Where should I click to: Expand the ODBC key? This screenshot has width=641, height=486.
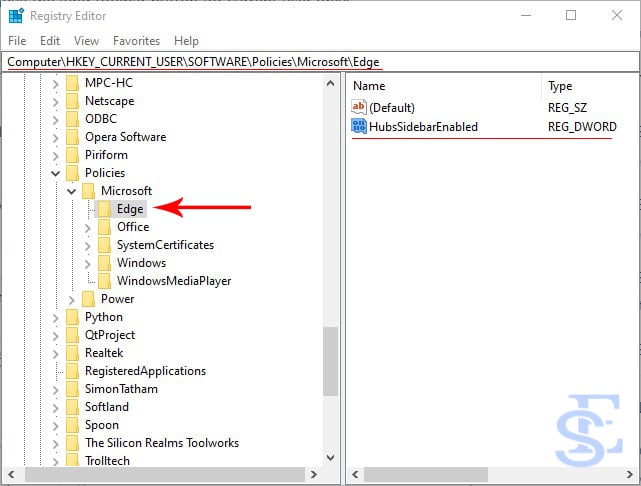[x=56, y=120]
